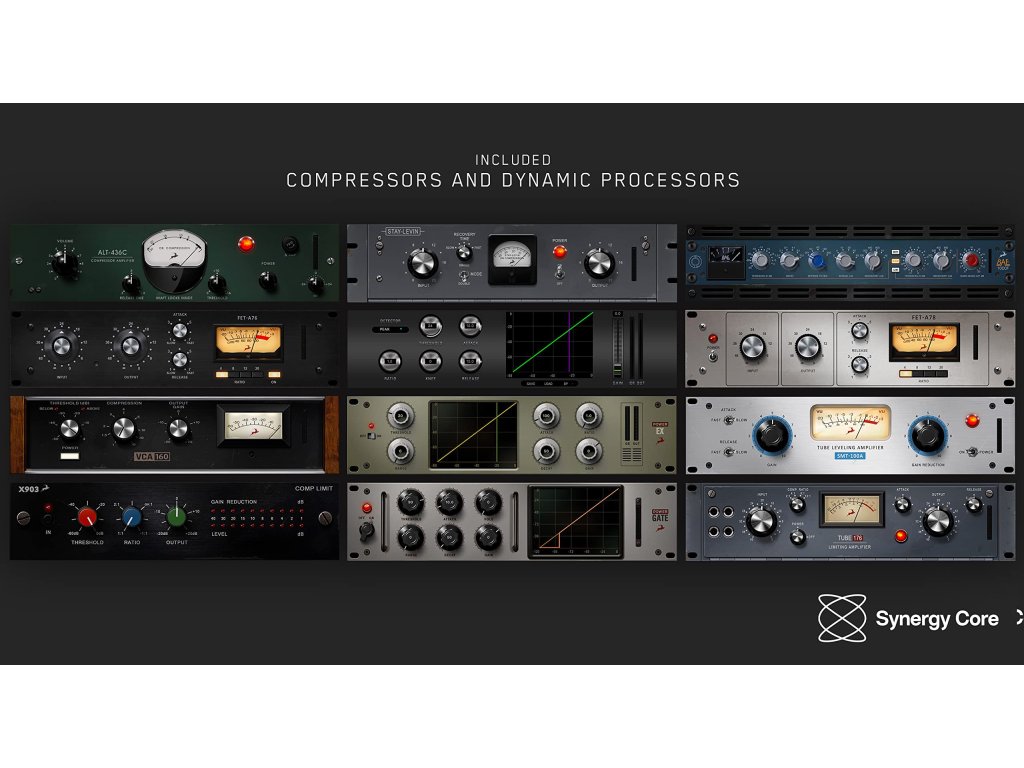Click Load below the green curve graph
The width and height of the screenshot is (1024, 768).
[x=549, y=384]
